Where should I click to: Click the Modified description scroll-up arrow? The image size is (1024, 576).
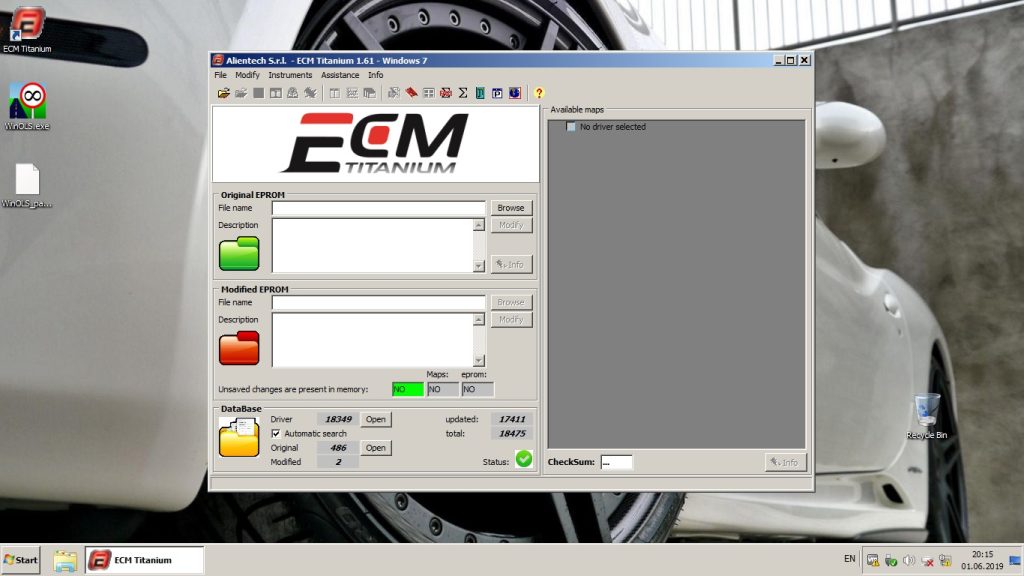tap(478, 317)
